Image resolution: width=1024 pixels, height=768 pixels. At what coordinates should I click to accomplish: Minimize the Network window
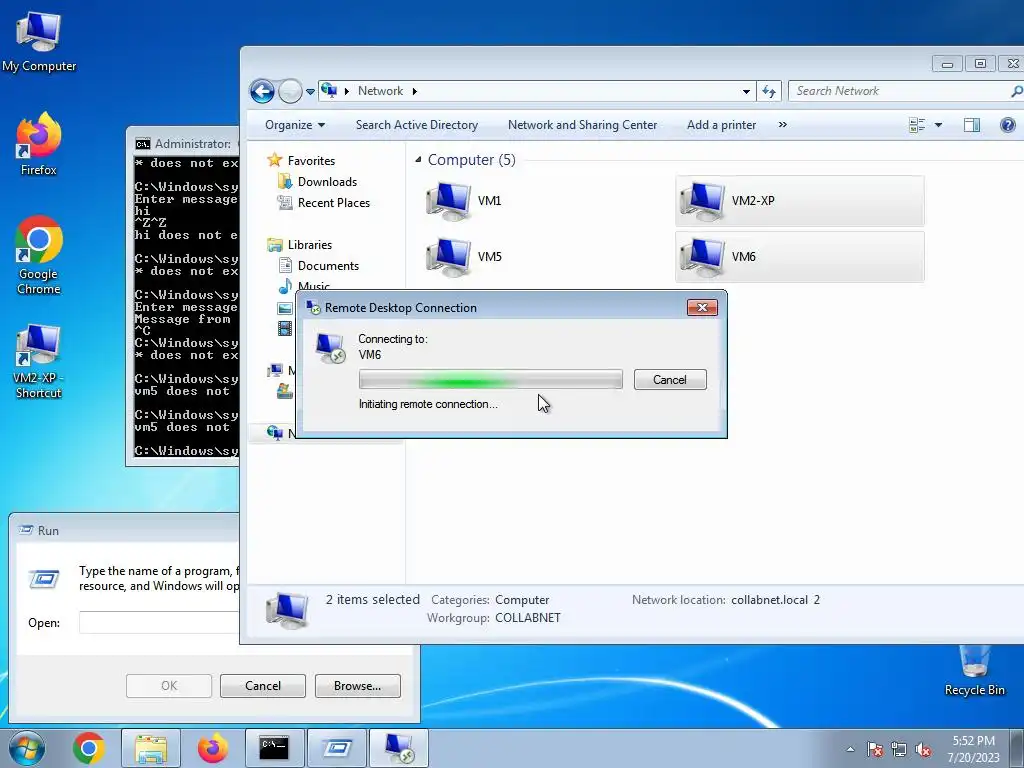point(948,63)
